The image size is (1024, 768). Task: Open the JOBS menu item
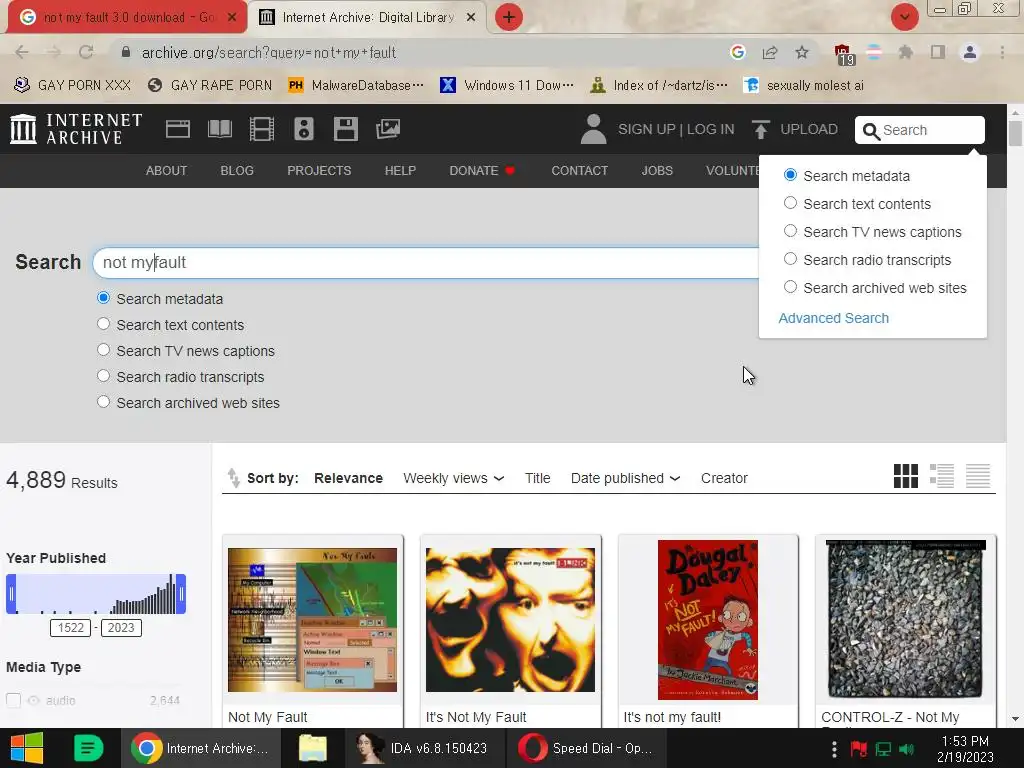pyautogui.click(x=657, y=170)
